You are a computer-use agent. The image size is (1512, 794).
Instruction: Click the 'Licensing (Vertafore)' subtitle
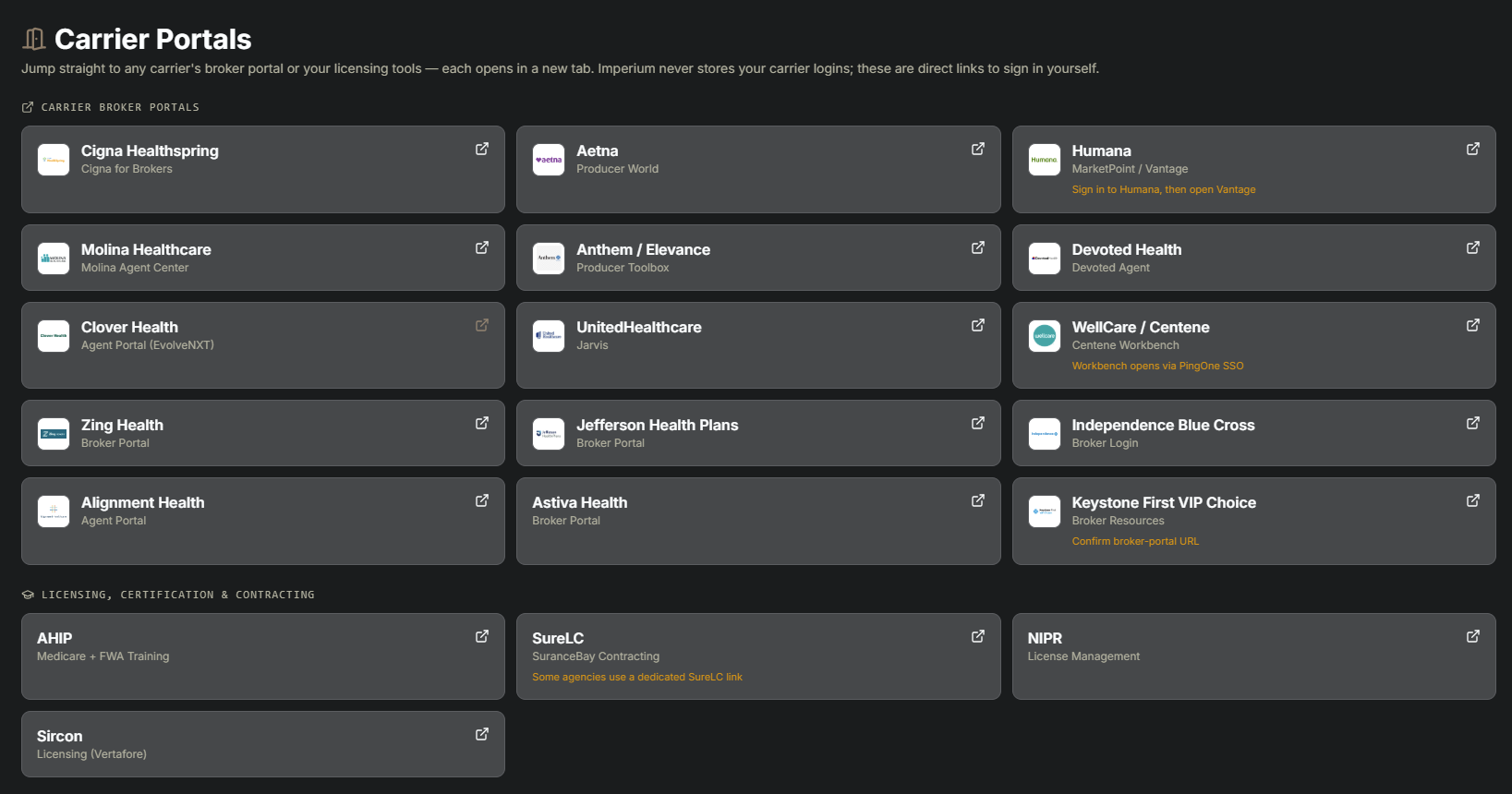click(x=91, y=754)
